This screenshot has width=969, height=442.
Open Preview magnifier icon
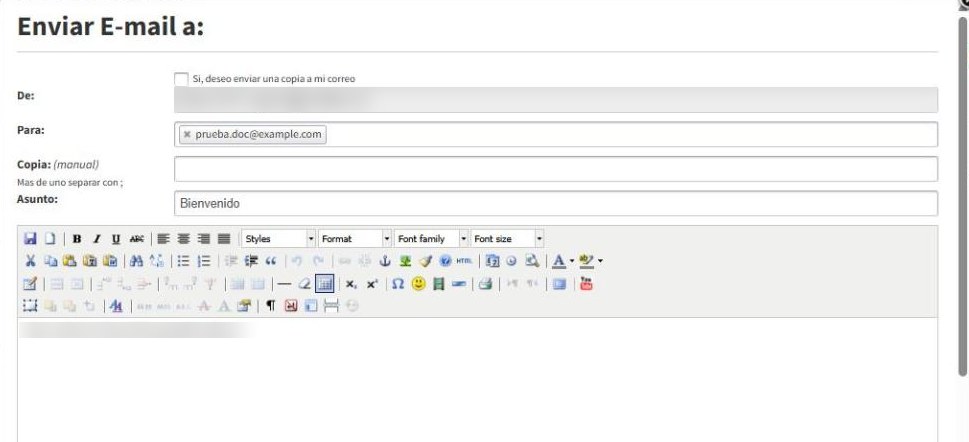531,261
